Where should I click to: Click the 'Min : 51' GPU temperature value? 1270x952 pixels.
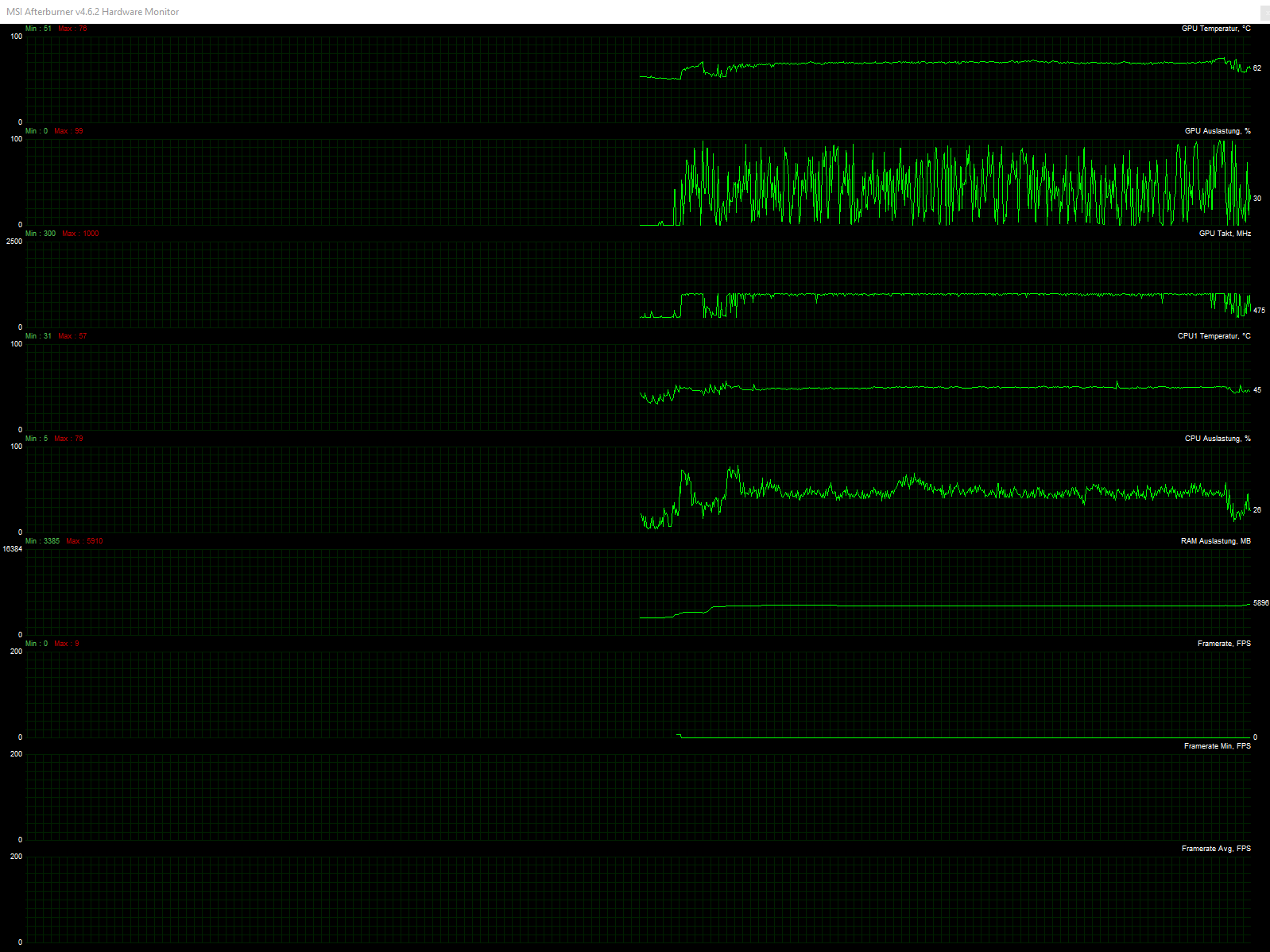(x=38, y=29)
